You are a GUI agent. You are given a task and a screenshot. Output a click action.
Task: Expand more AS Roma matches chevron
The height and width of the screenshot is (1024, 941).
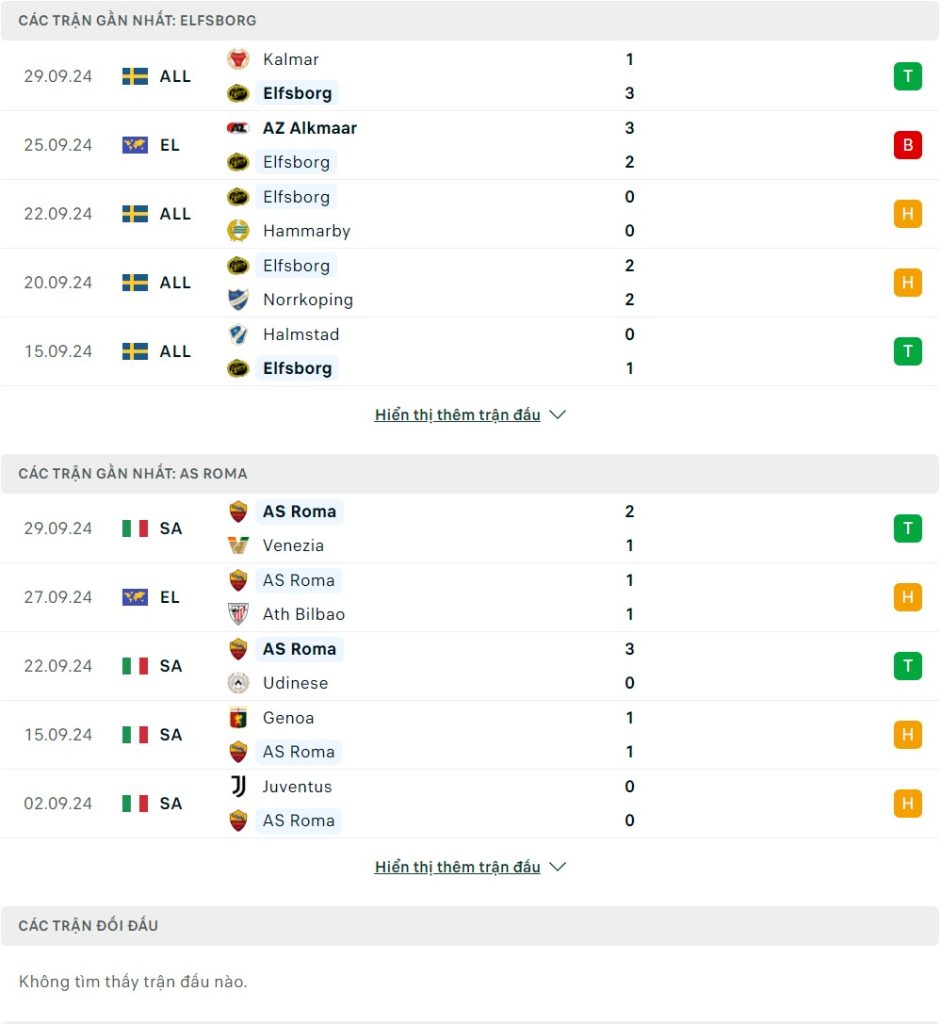point(558,867)
